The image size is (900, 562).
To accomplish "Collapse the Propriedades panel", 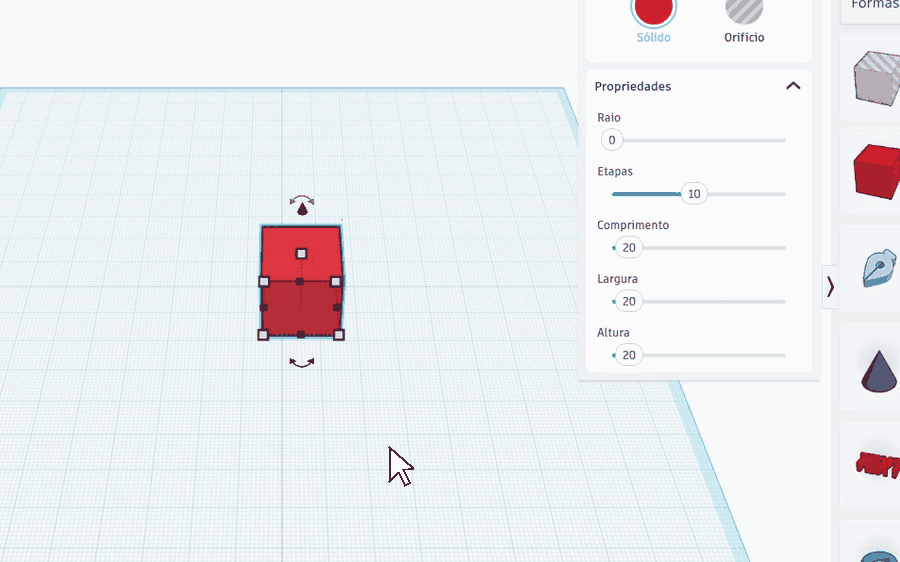I will pyautogui.click(x=793, y=86).
